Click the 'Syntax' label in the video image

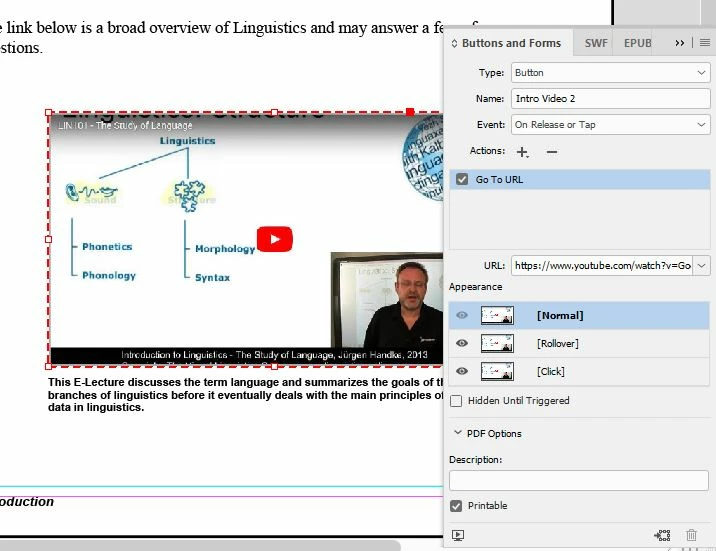(212, 278)
